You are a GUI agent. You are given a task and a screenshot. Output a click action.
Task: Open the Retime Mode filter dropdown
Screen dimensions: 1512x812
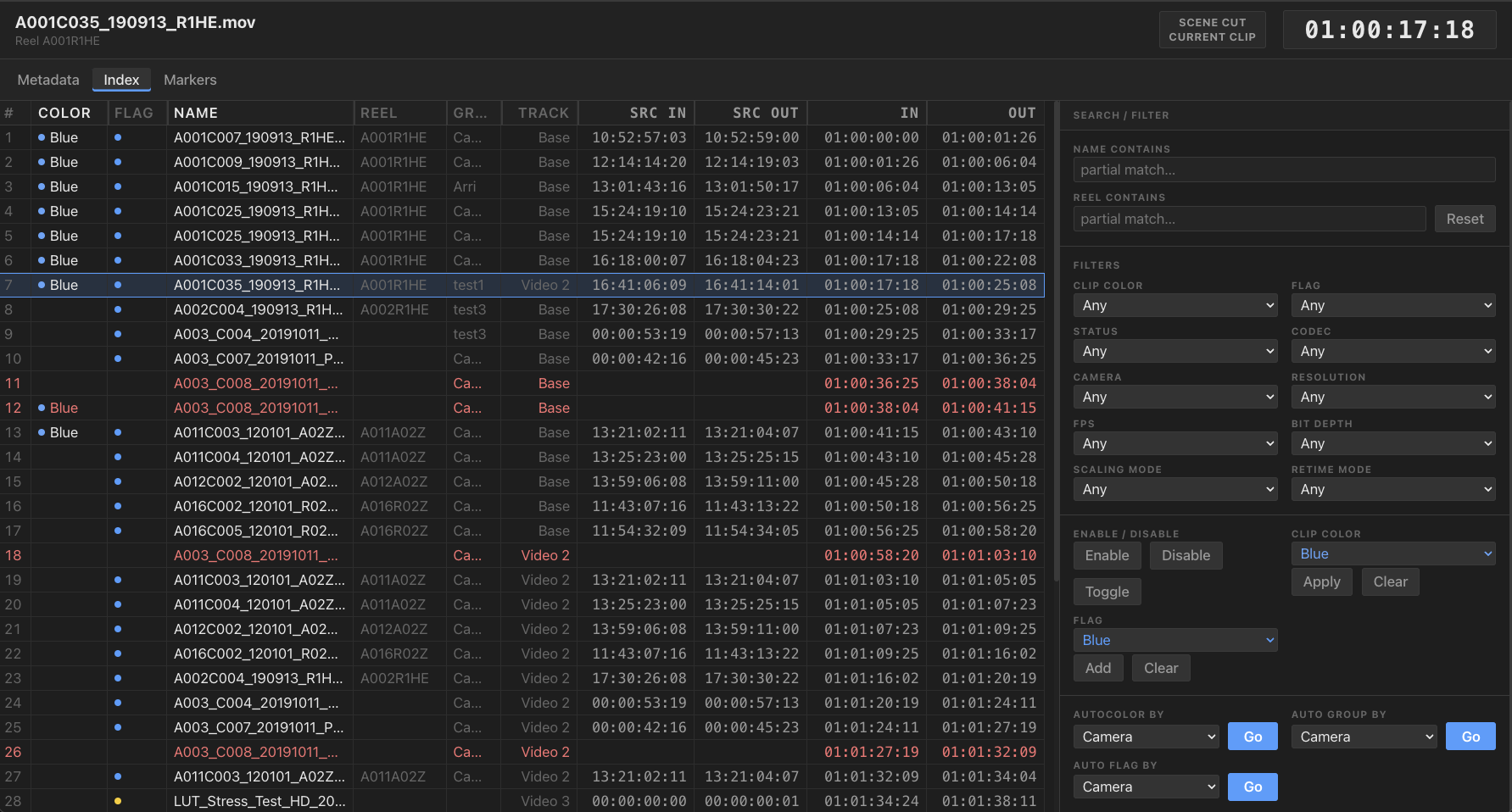click(1393, 489)
